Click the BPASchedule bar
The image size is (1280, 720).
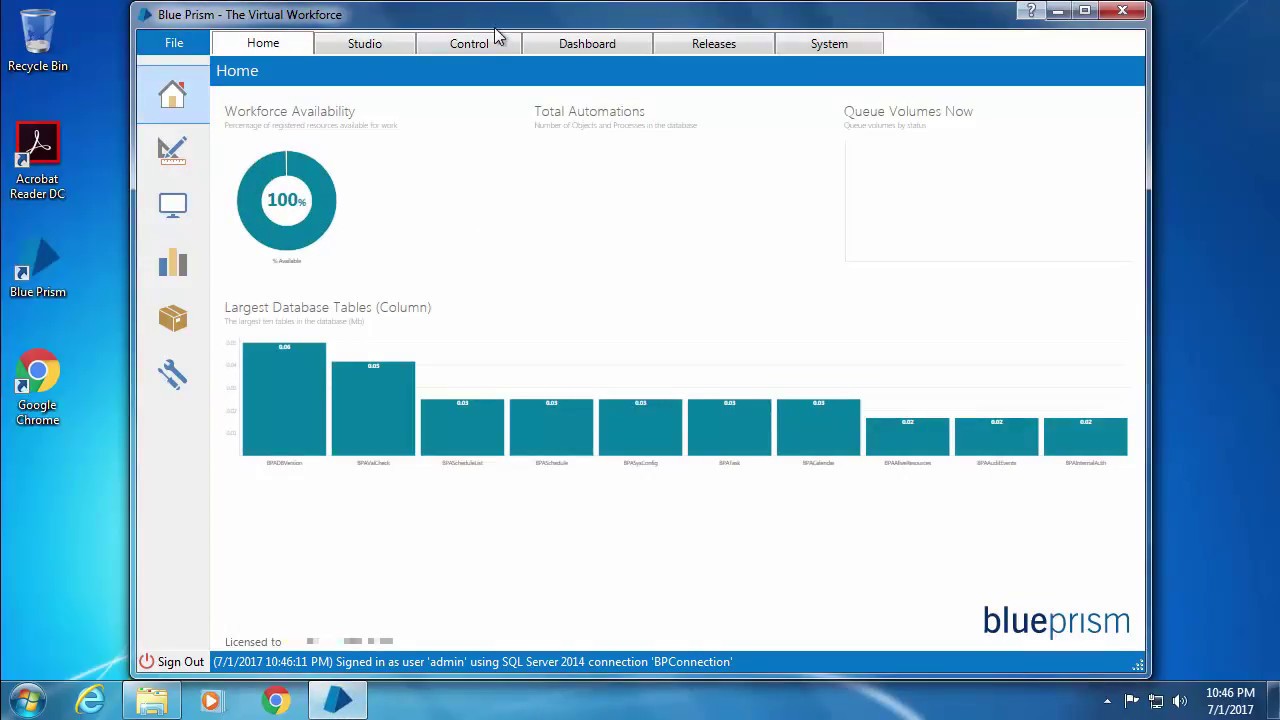tap(551, 427)
